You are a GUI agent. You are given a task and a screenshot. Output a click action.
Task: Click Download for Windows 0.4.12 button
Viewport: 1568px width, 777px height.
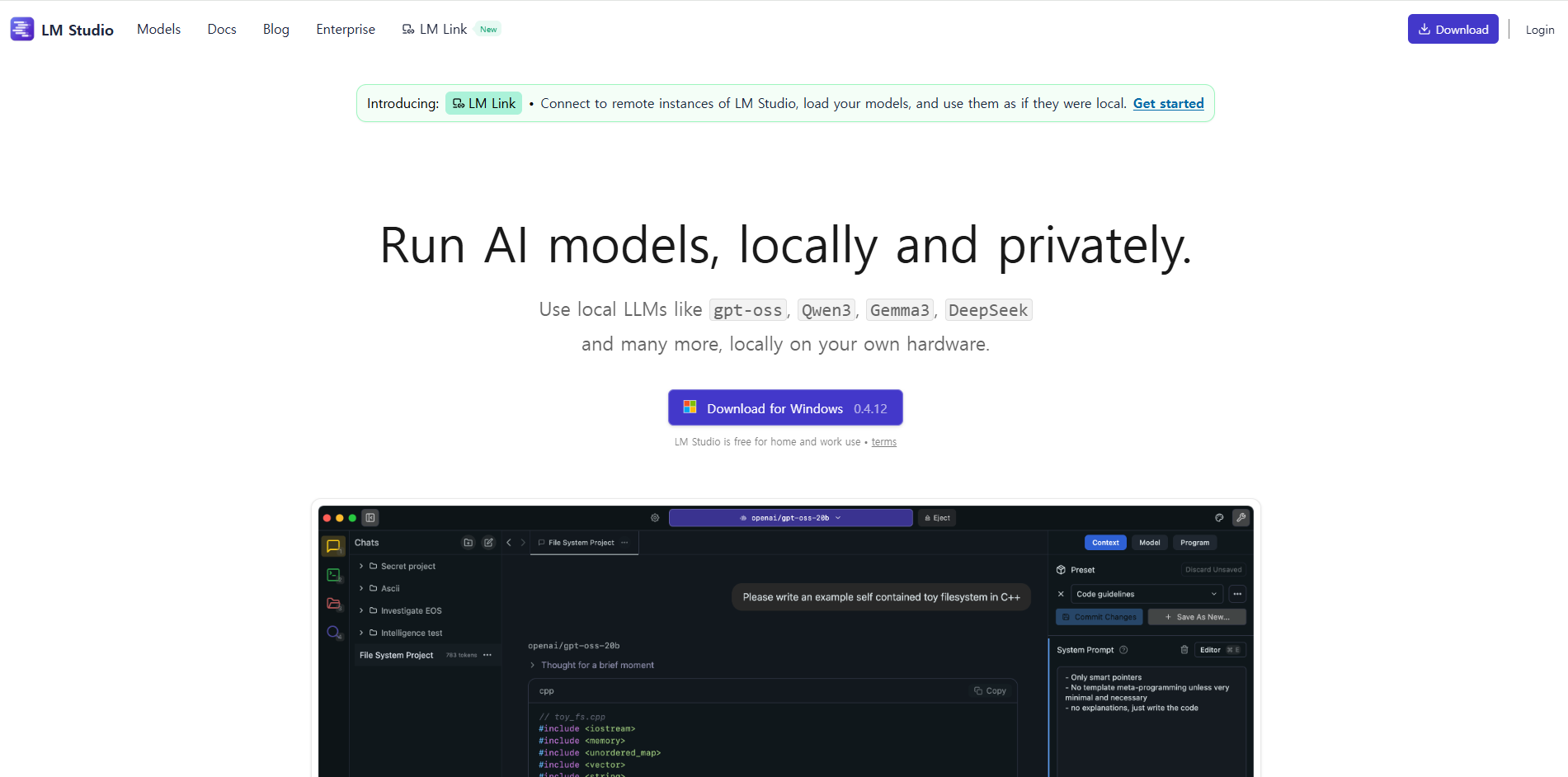(785, 407)
